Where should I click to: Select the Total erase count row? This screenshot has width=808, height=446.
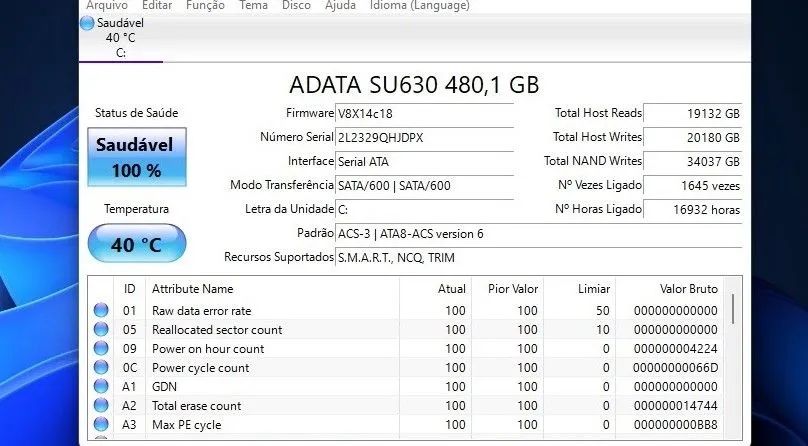(x=406, y=405)
